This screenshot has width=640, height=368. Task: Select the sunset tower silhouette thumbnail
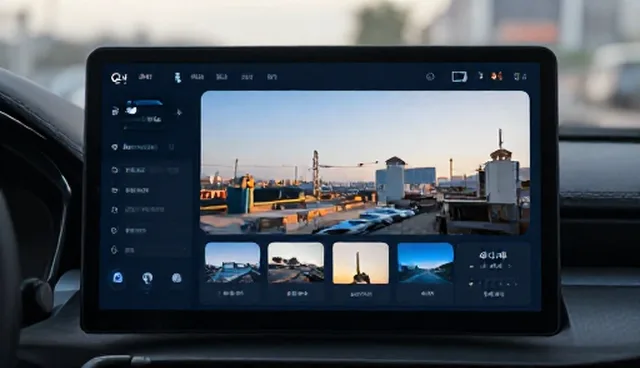(360, 263)
